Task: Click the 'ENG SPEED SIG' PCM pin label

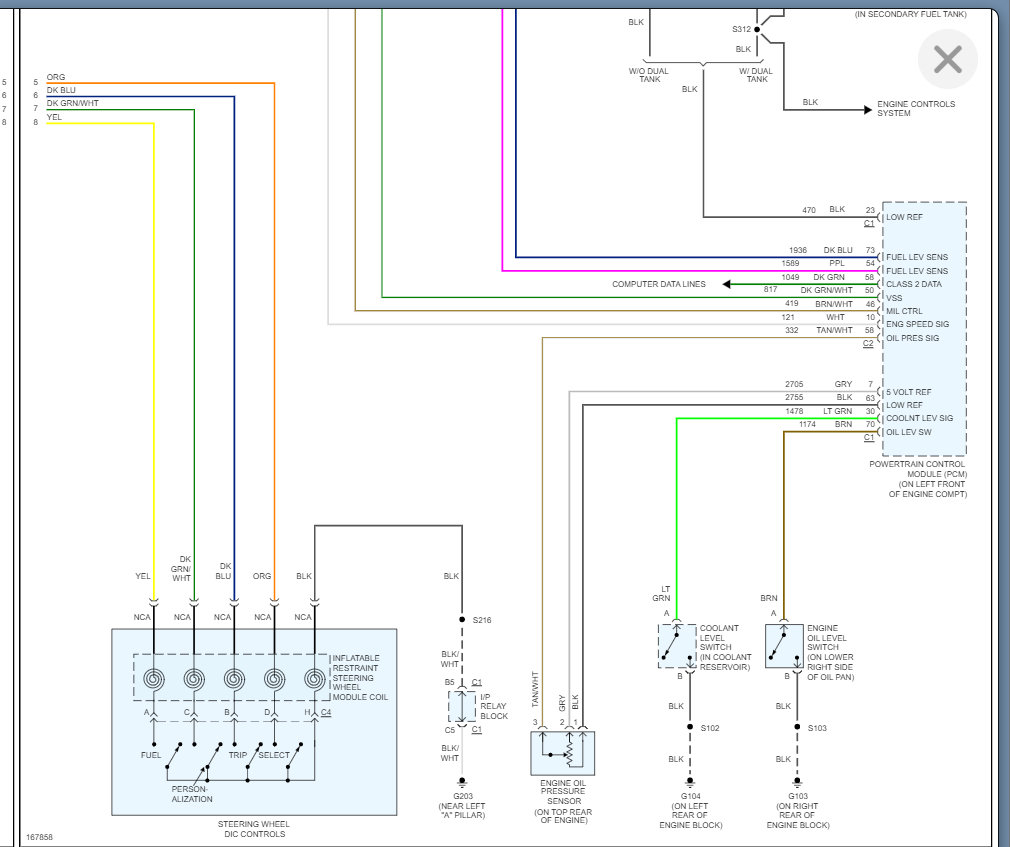Action: click(917, 324)
